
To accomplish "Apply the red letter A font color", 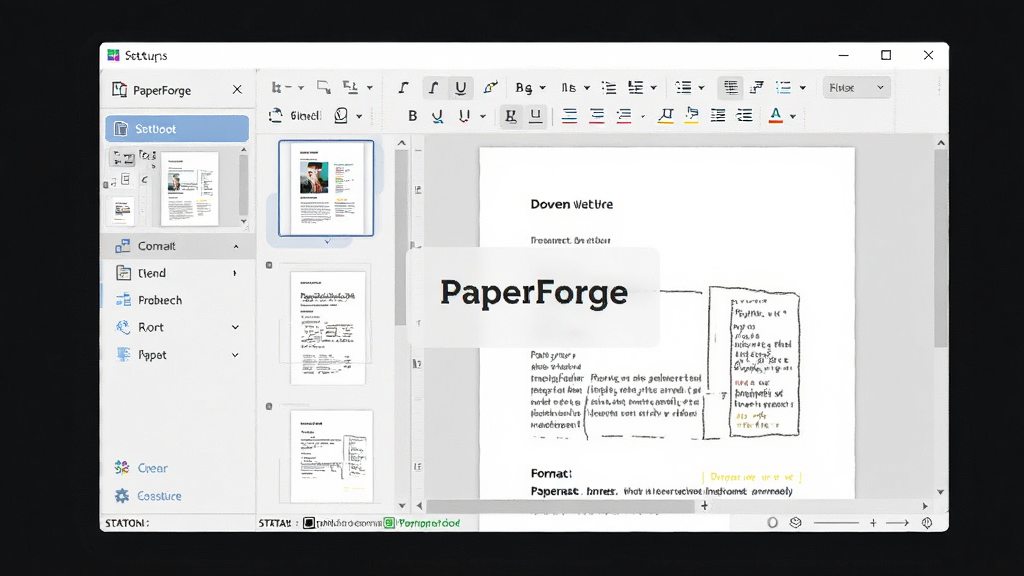I will click(x=775, y=116).
